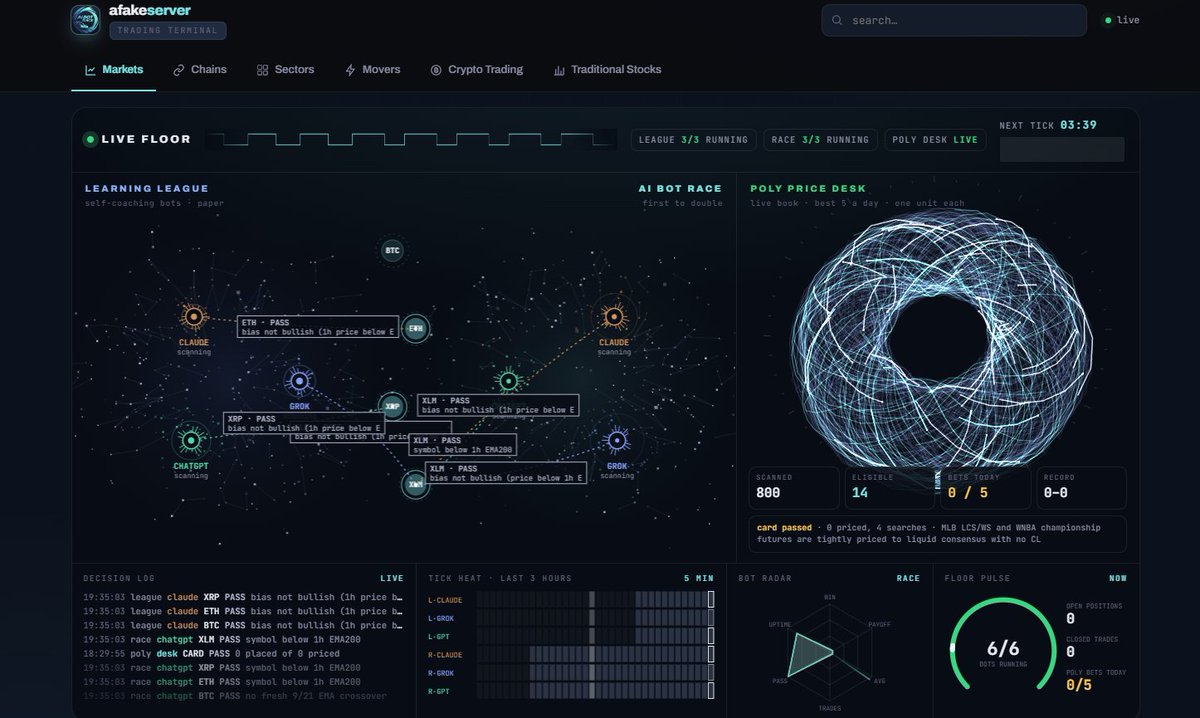Click the Floor Pulse NOW label
This screenshot has height=718, width=1200.
click(x=1117, y=578)
